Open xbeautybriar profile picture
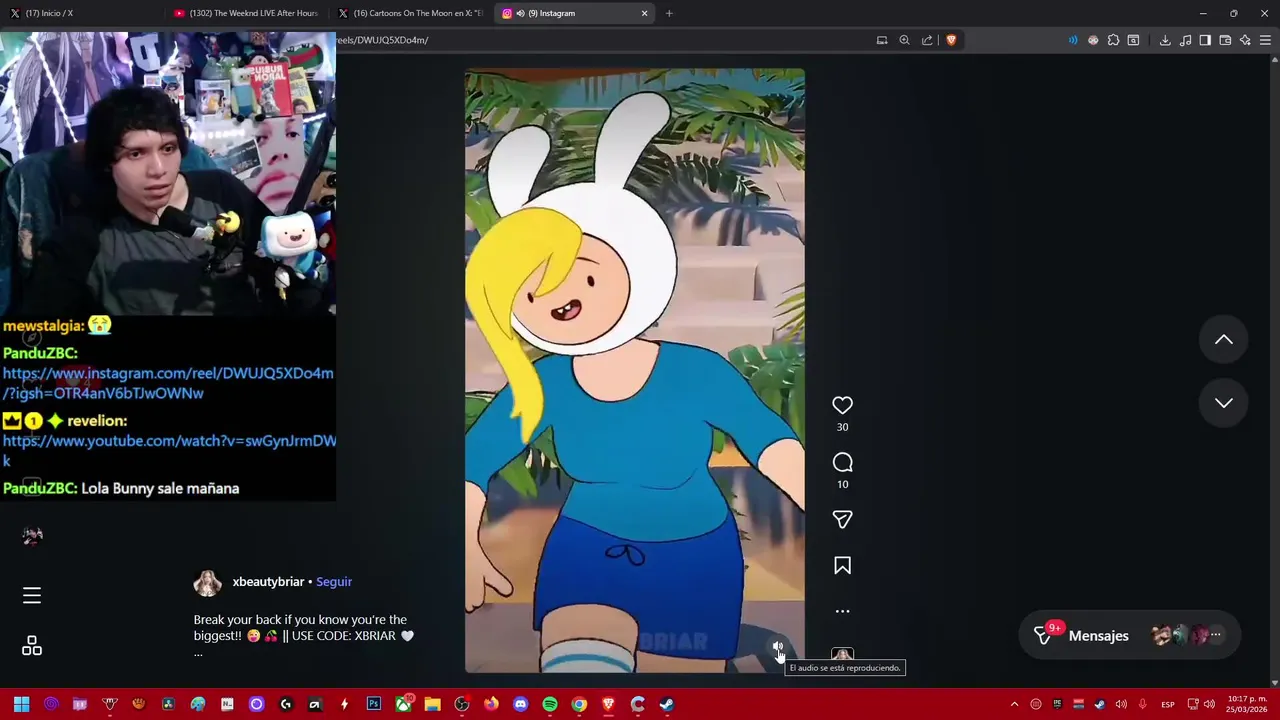This screenshot has height=720, width=1280. coord(207,582)
